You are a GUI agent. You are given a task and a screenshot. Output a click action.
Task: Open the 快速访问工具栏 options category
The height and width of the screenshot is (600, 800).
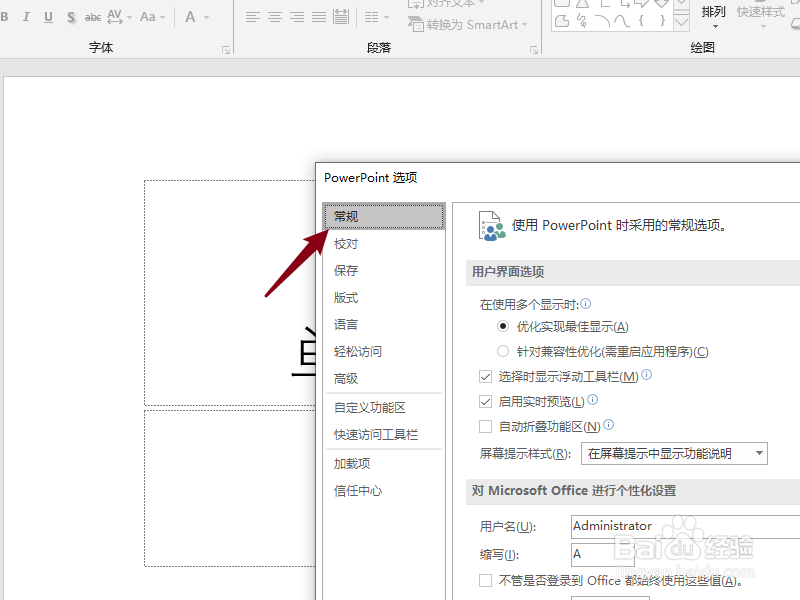click(x=384, y=435)
